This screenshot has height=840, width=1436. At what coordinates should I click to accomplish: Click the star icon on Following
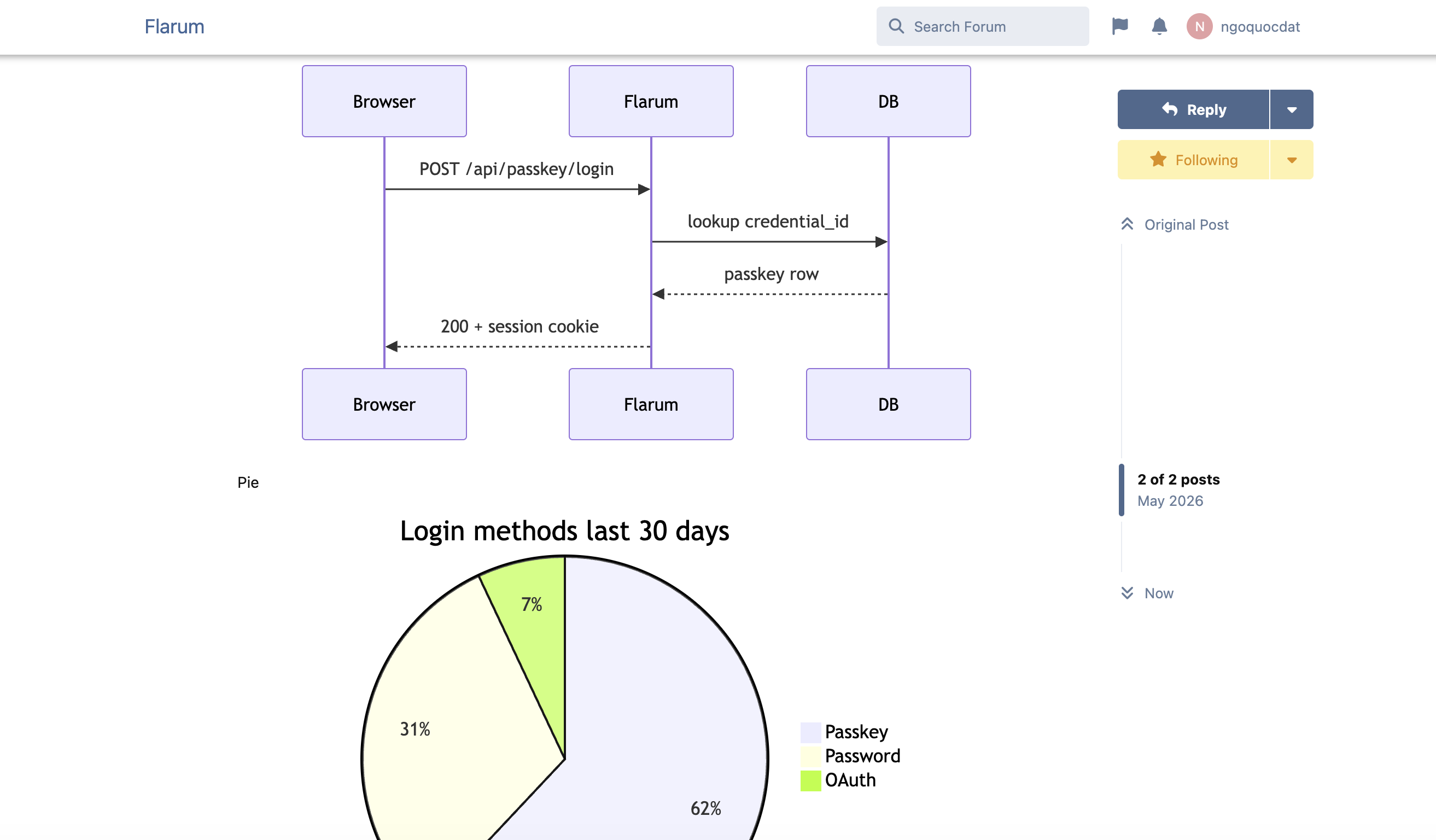click(x=1158, y=160)
